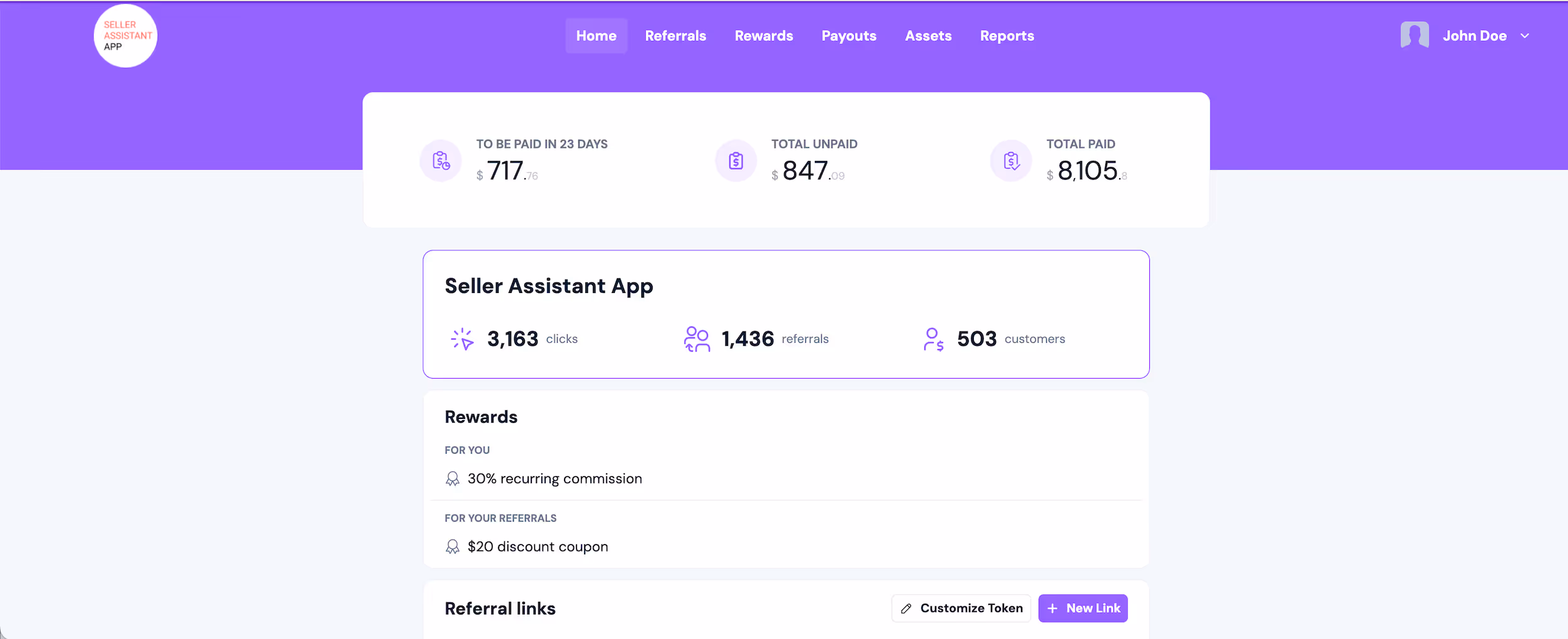This screenshot has height=639, width=1568.
Task: Click the plus icon in New Link
Action: [1052, 608]
